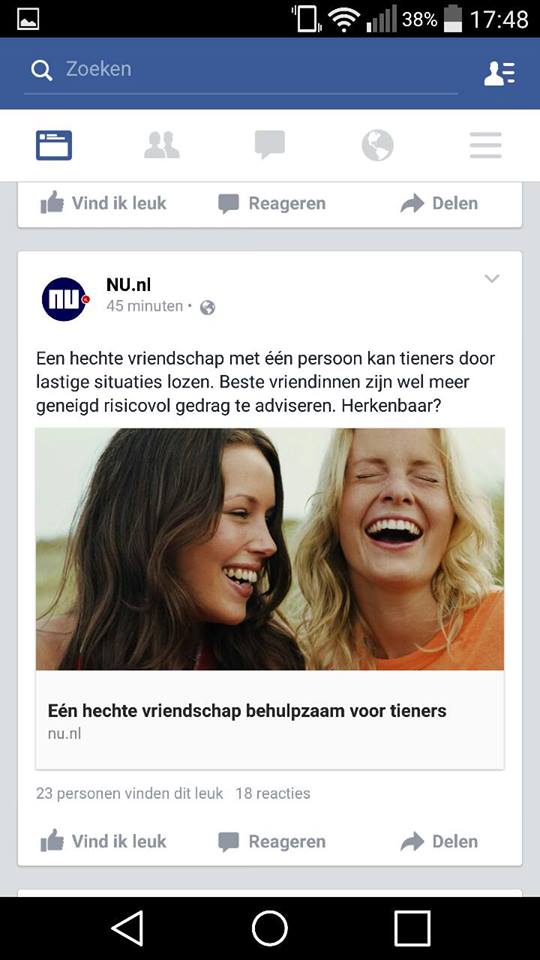Tap the search magnifying glass icon
The image size is (540, 960).
click(42, 70)
